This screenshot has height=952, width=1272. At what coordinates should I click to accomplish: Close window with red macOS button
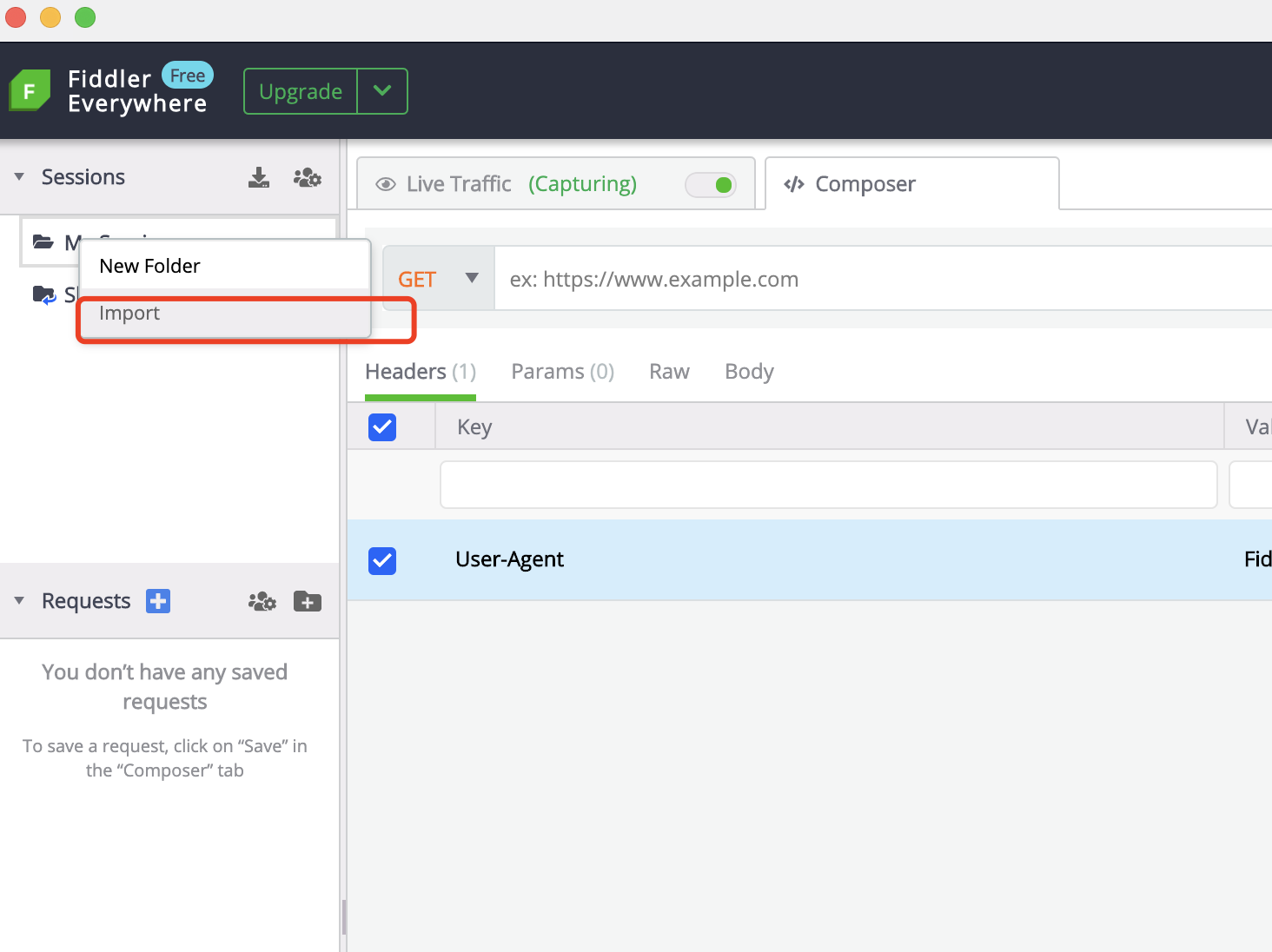(16, 17)
